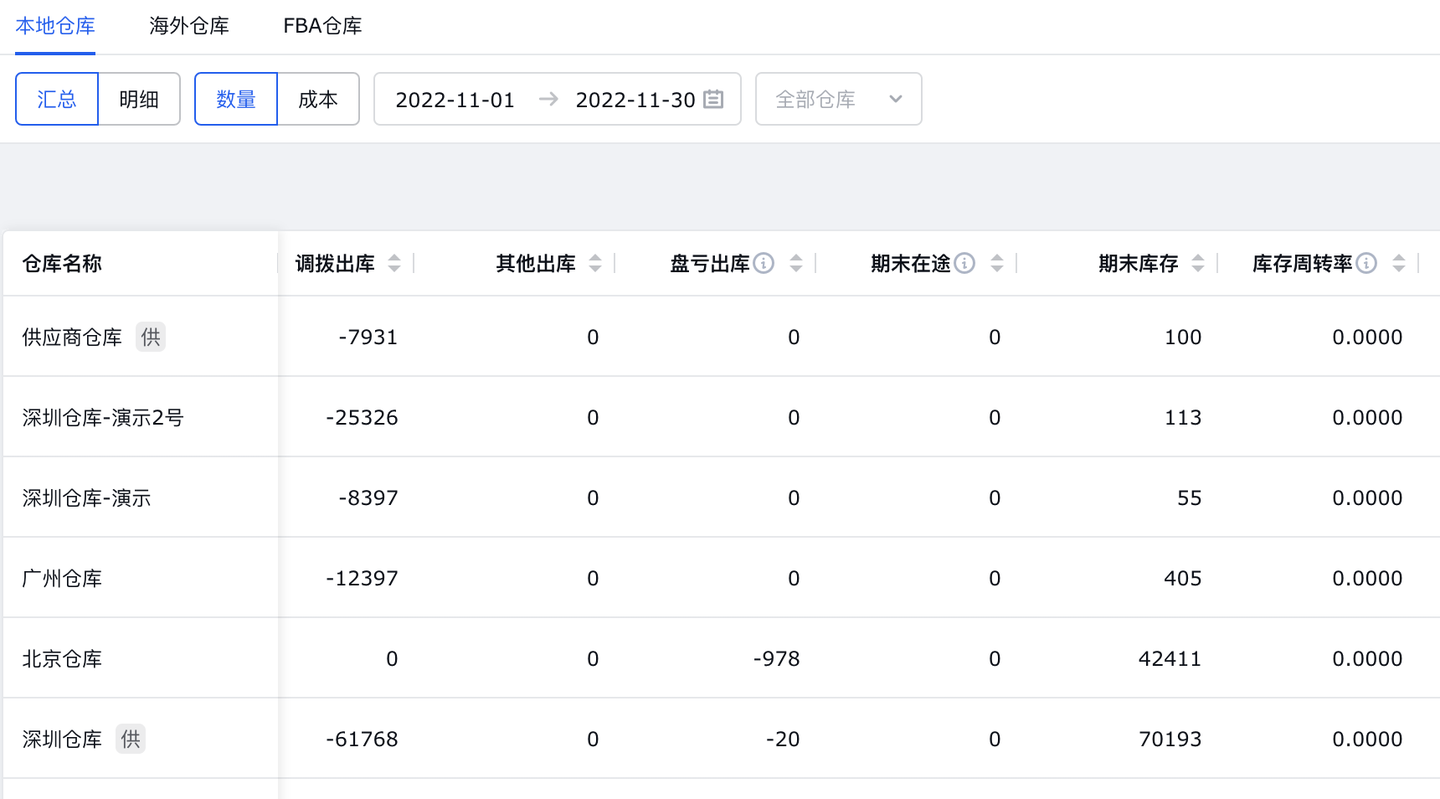
Task: Sort the 期末库存 column
Action: [x=1198, y=263]
